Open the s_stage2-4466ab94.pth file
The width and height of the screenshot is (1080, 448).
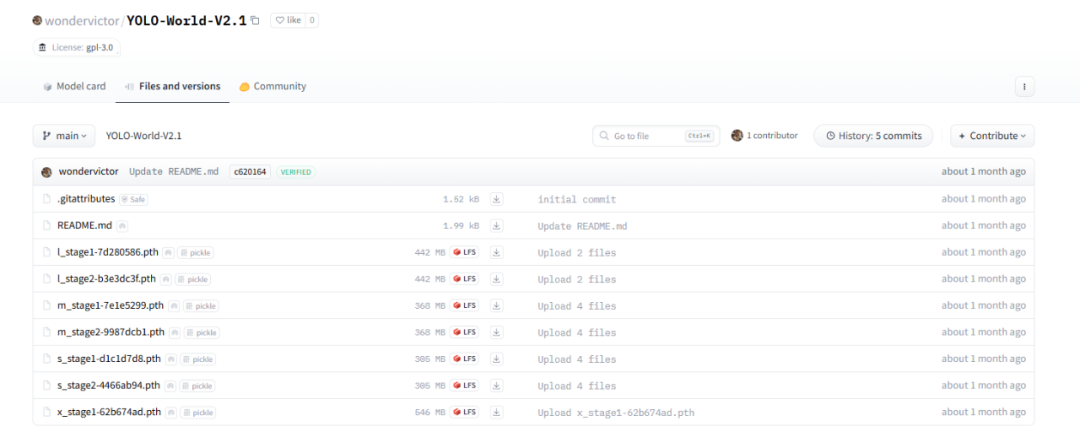click(109, 385)
